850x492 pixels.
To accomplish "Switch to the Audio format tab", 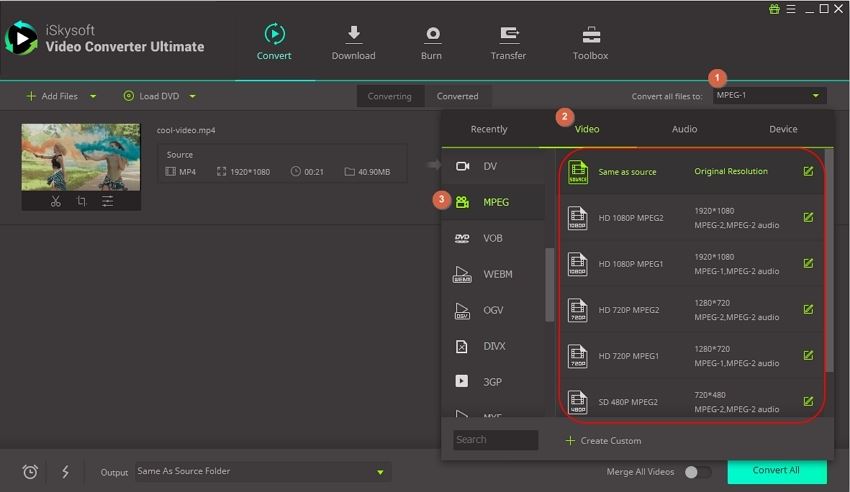I will 684,129.
